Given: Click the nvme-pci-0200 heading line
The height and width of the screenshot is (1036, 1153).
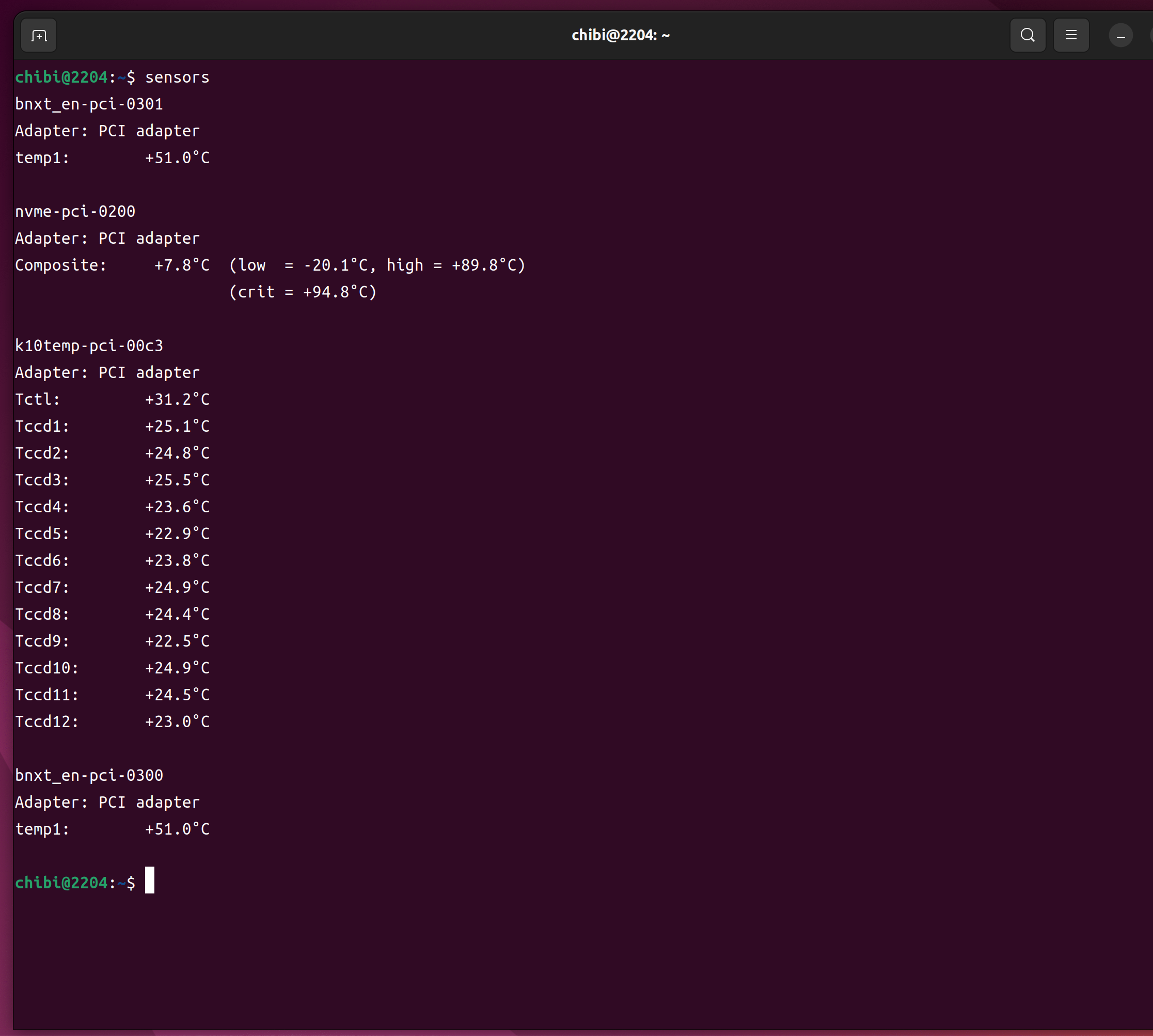Looking at the screenshot, I should click(75, 212).
